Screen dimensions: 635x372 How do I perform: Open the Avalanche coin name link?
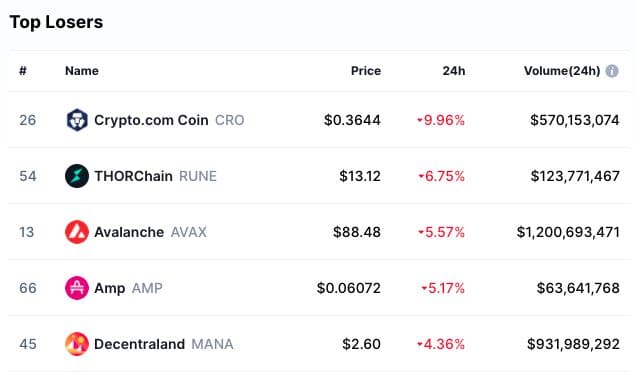[129, 232]
